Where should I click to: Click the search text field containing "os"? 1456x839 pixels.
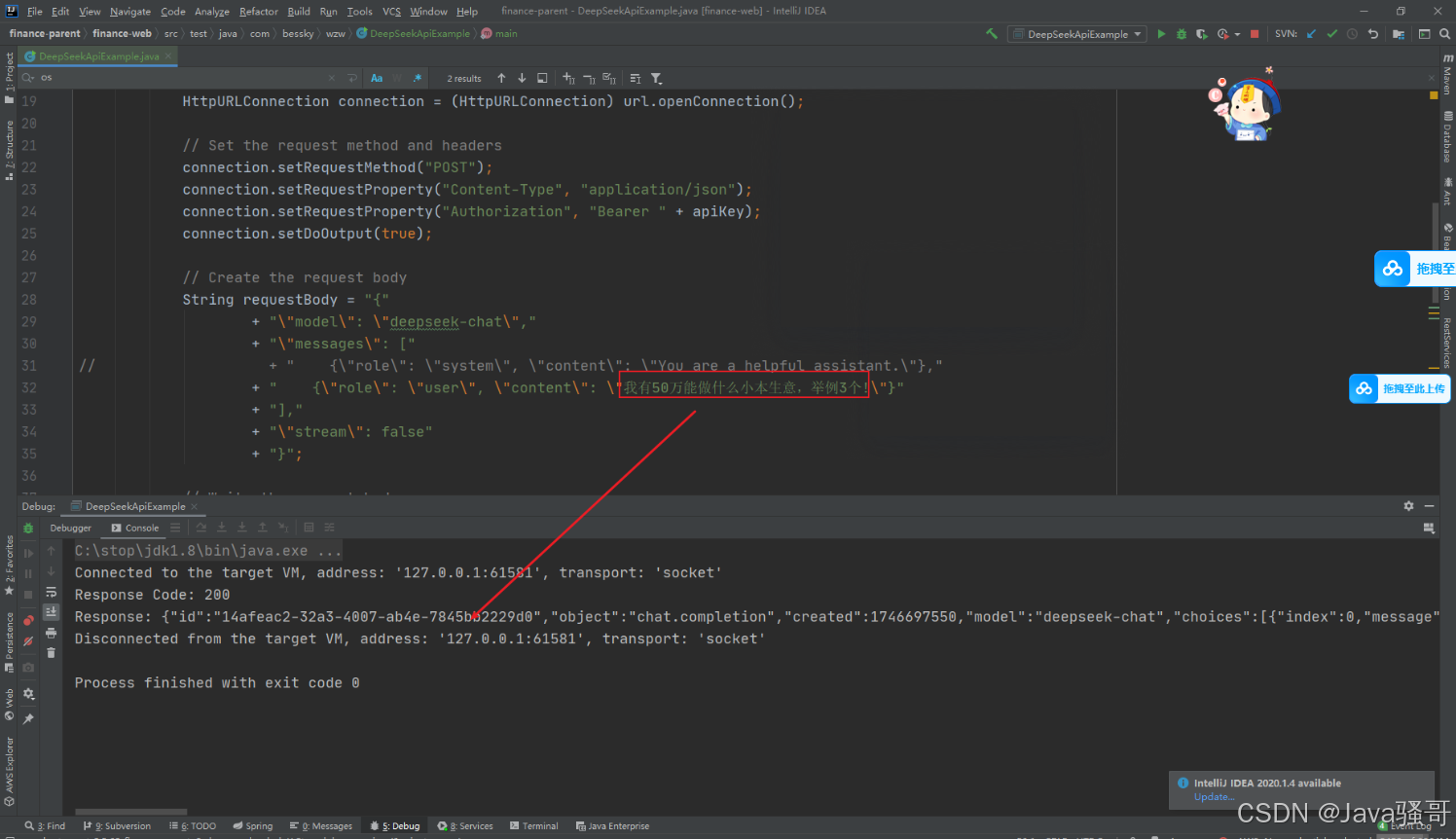pyautogui.click(x=180, y=78)
